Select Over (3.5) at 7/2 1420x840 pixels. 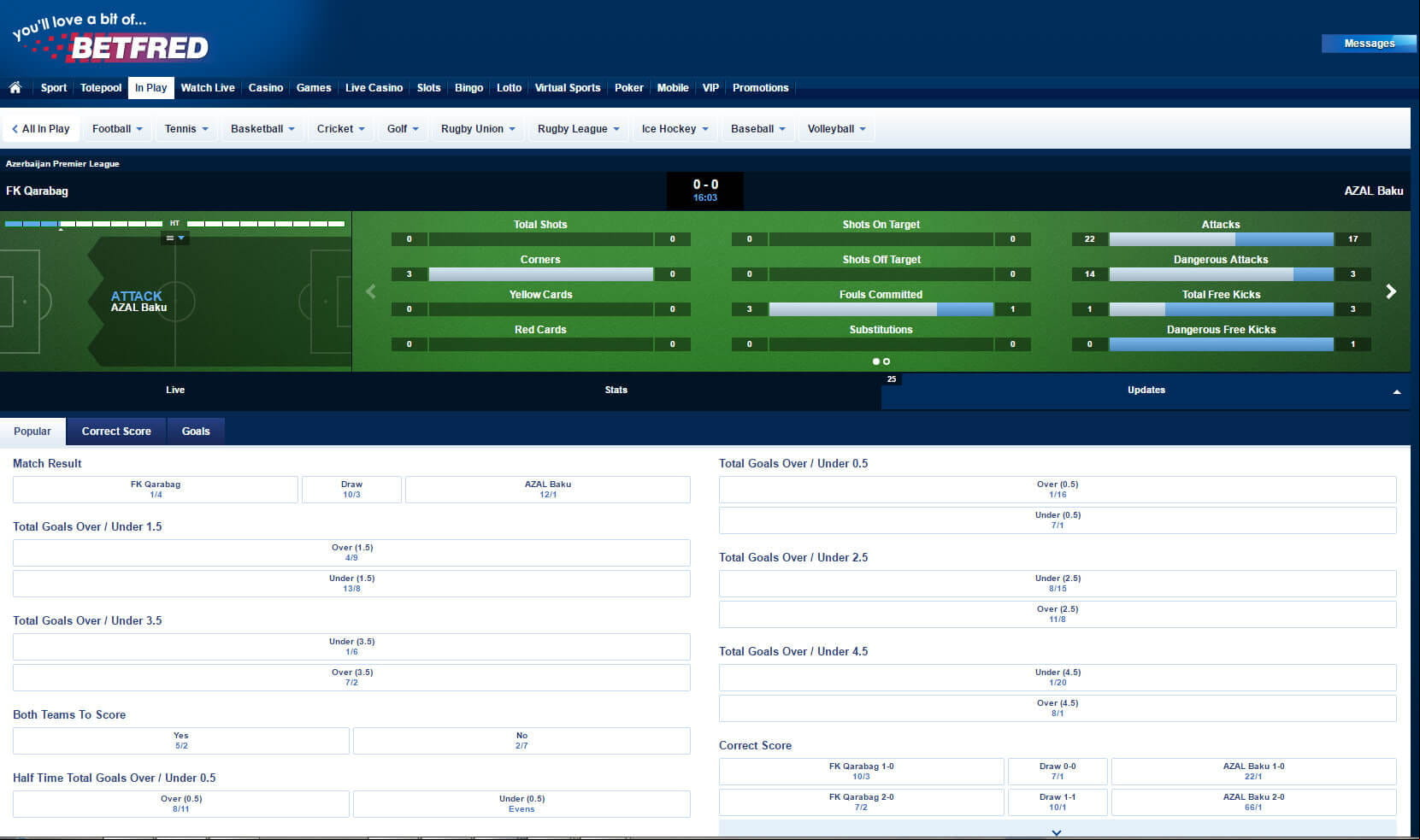(351, 678)
